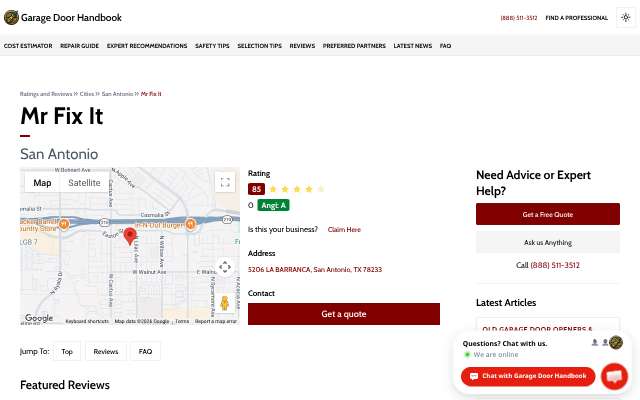Click map Keyboard shortcuts link
This screenshot has width=640, height=400.
tap(87, 321)
